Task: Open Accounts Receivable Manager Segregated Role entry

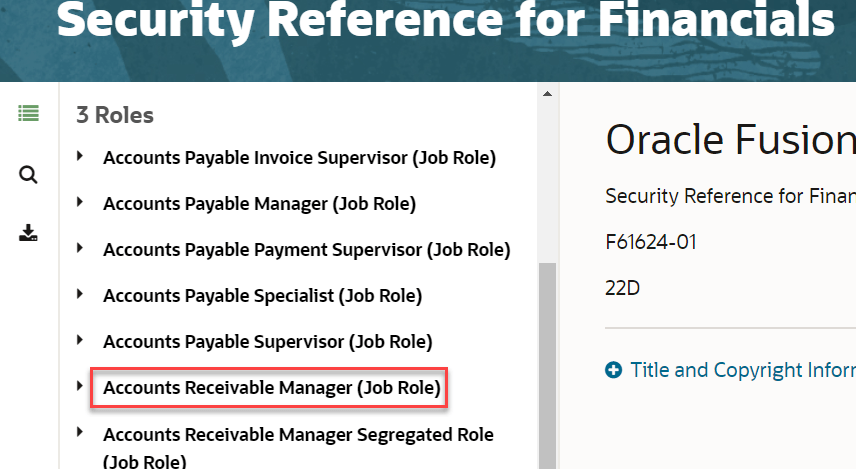Action: [298, 447]
